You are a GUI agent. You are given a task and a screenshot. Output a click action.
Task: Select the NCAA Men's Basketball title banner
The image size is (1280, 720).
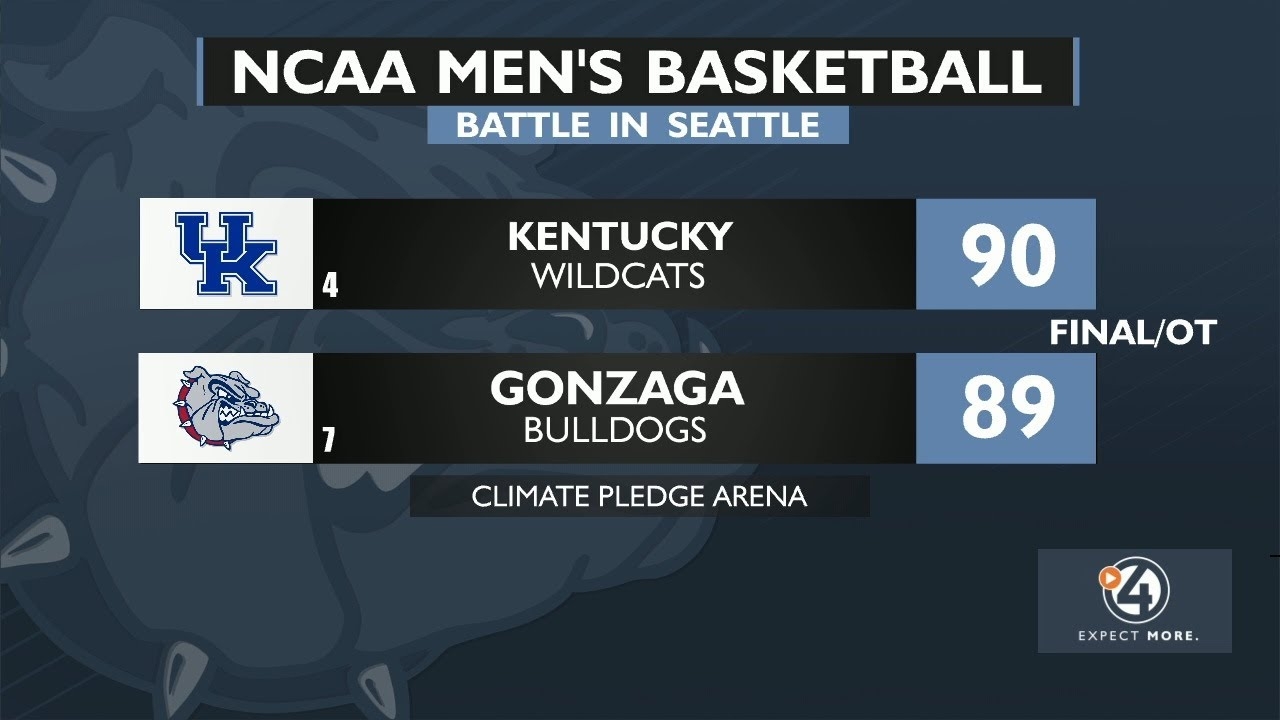(637, 72)
